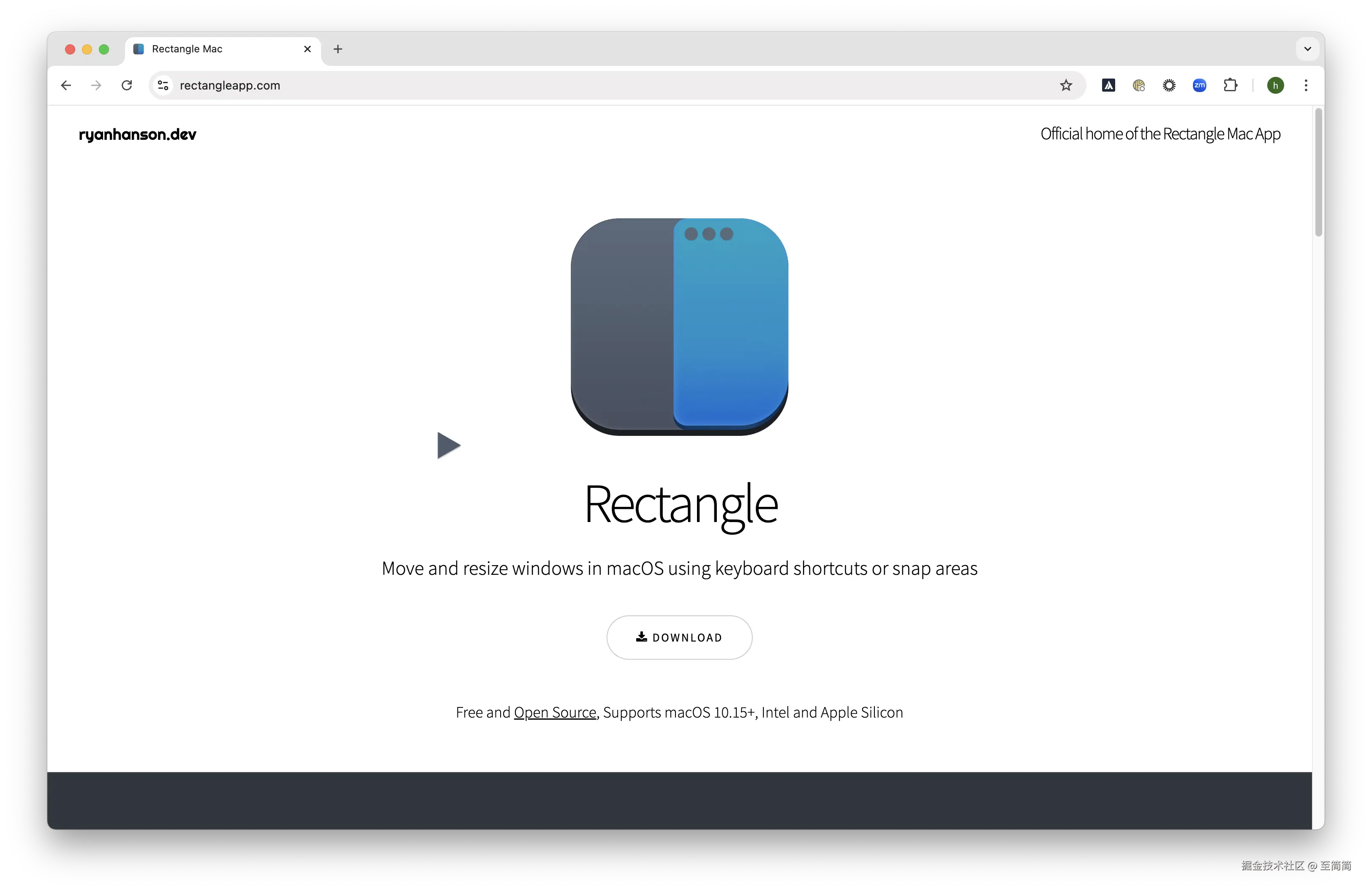Close the Rectangle Mac tab

[307, 49]
